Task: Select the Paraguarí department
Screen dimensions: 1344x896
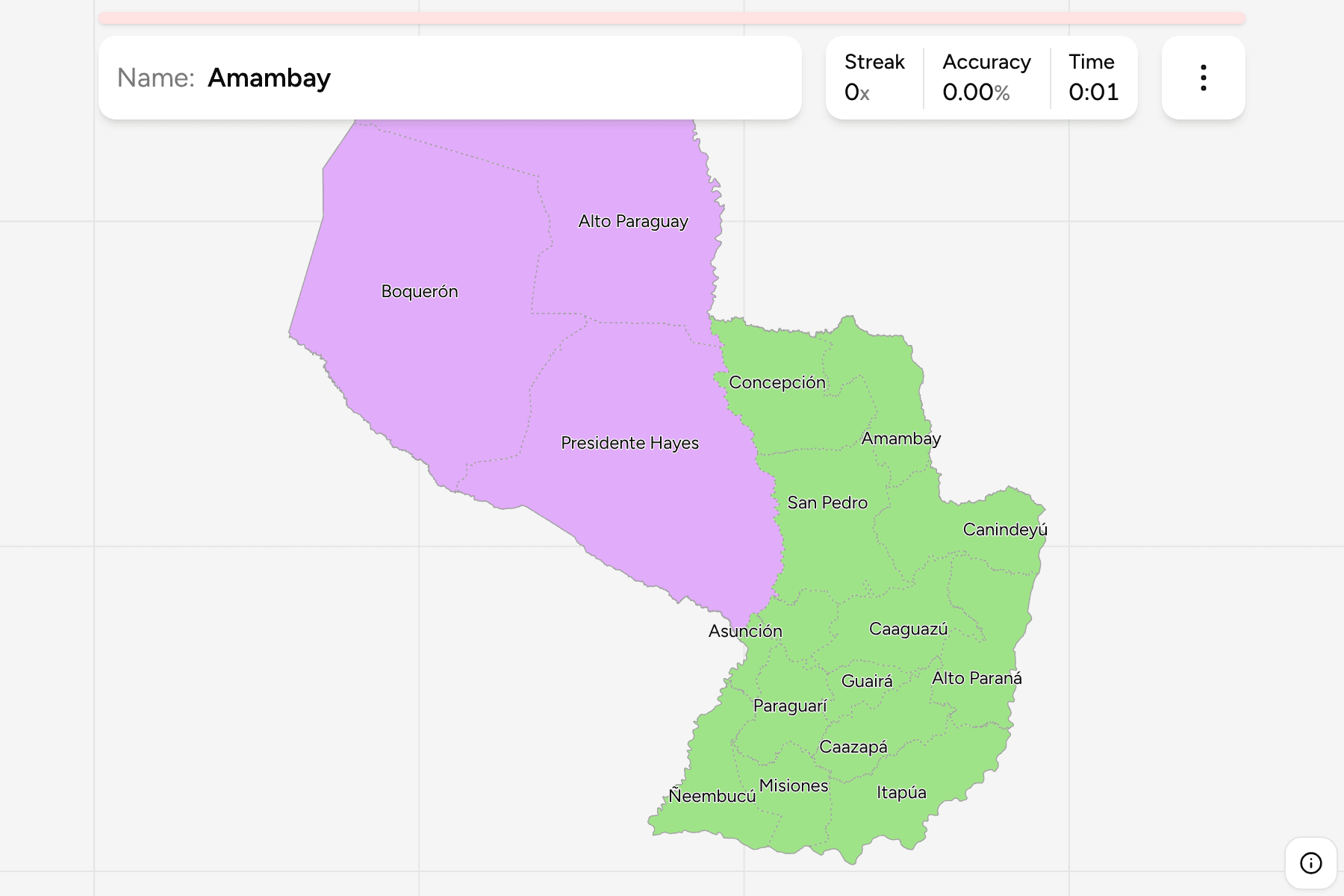Action: (790, 706)
